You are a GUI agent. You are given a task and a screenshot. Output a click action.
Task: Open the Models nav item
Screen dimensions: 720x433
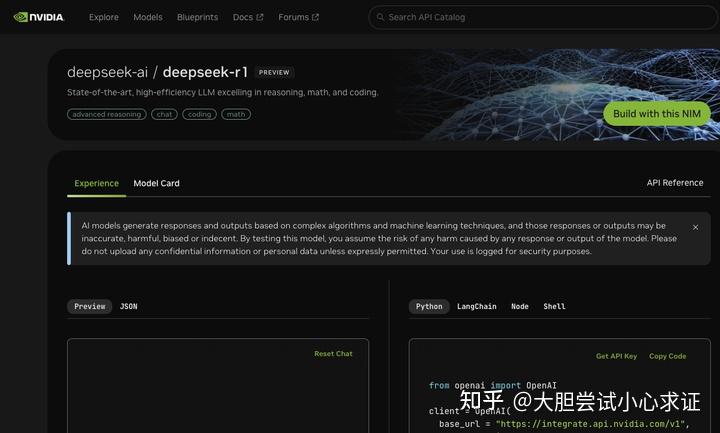coord(148,17)
